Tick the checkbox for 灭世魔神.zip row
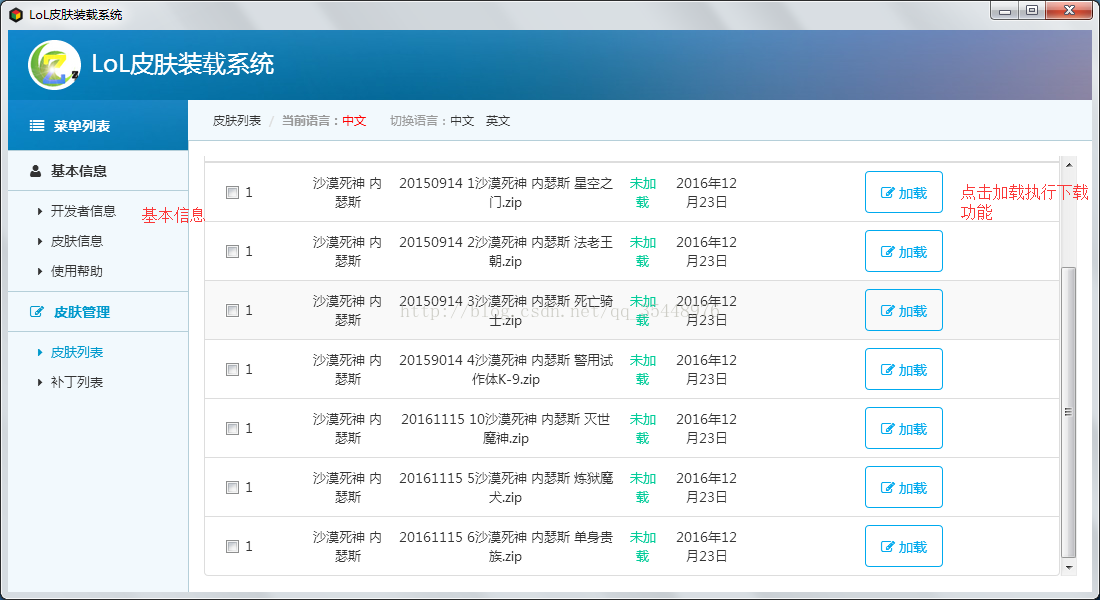The width and height of the screenshot is (1100, 600). [232, 428]
